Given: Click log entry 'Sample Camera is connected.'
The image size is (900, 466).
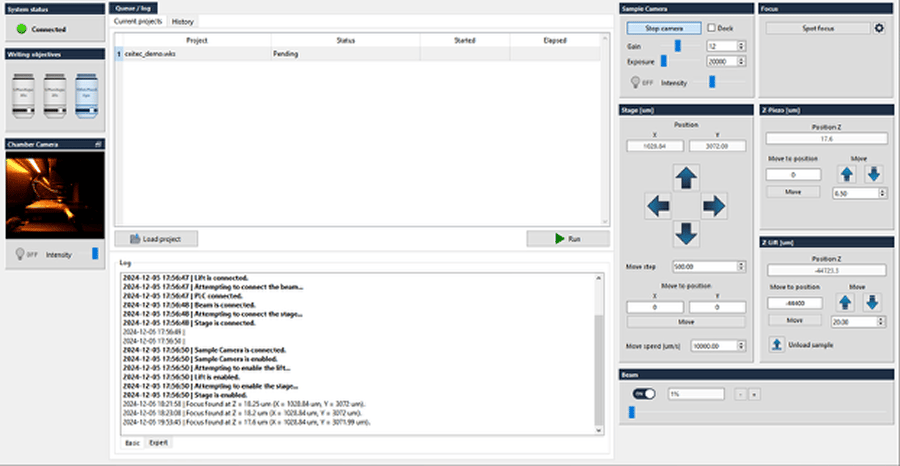Looking at the screenshot, I should pyautogui.click(x=204, y=350).
